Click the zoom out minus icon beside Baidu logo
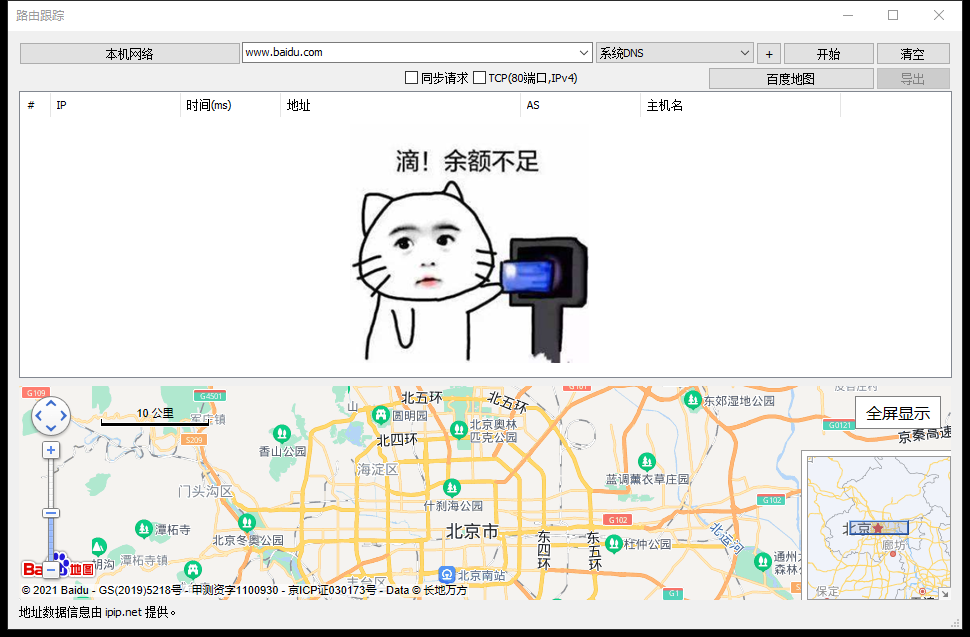 (x=50, y=570)
